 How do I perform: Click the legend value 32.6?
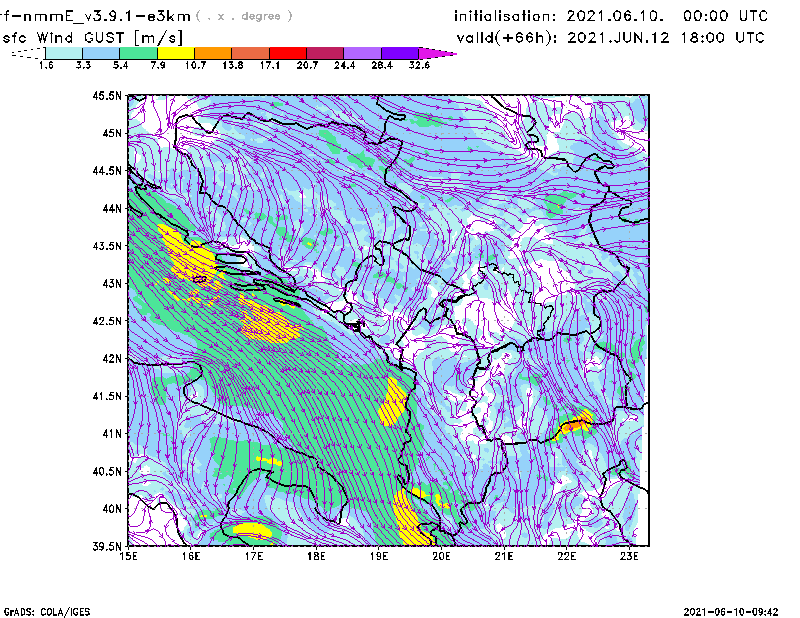pos(419,65)
